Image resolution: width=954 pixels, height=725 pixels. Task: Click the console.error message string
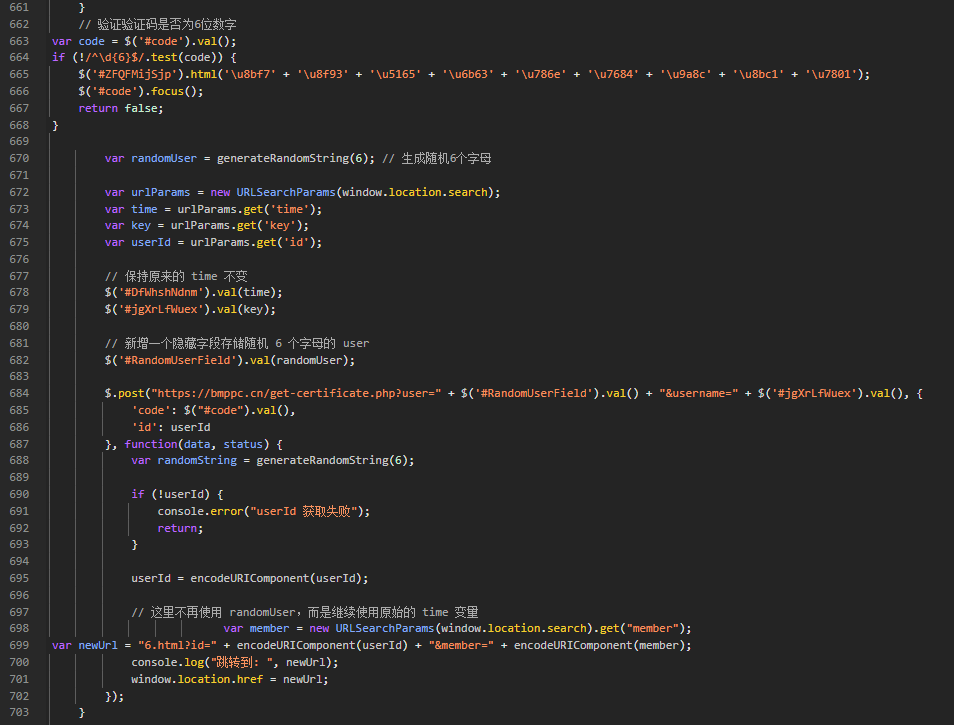click(303, 512)
